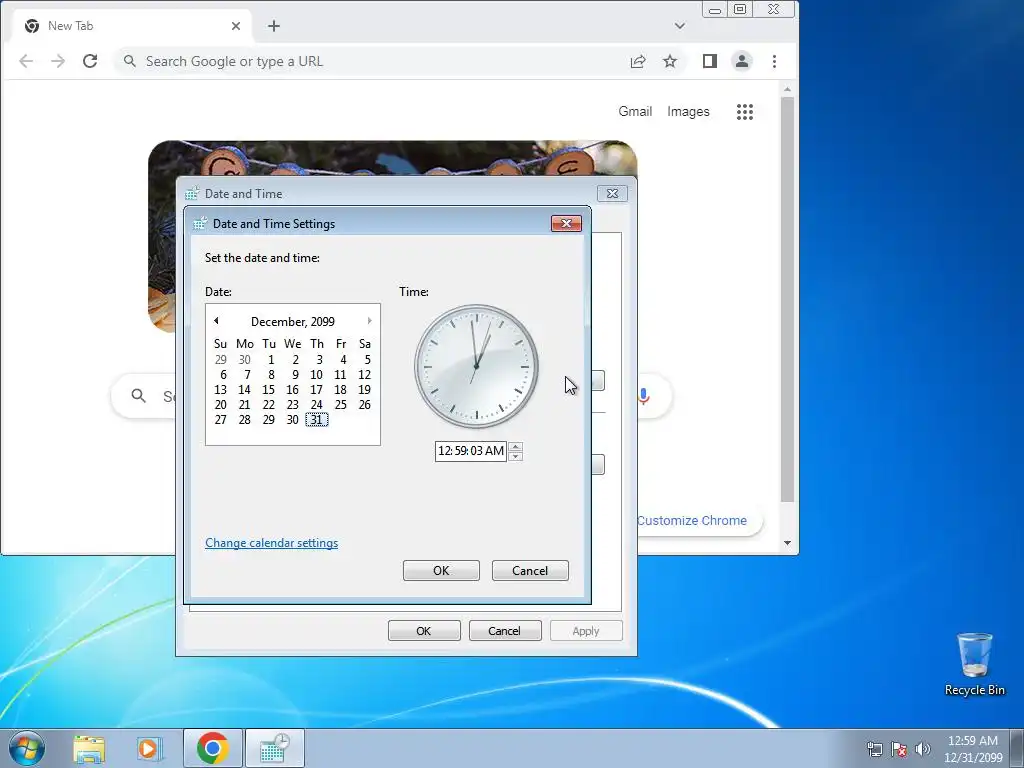Click OK in Date and Time window
The image size is (1024, 768).
coord(424,631)
